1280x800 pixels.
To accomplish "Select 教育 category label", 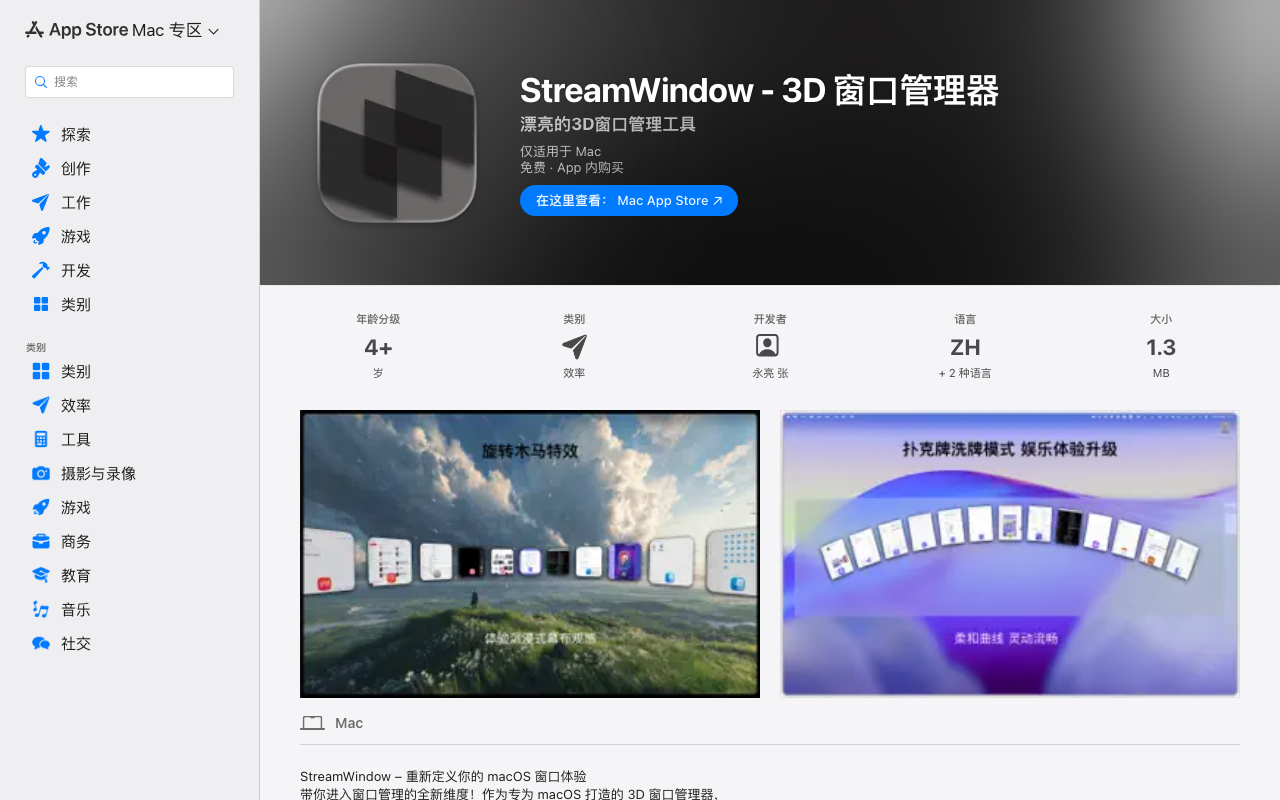I will pyautogui.click(x=76, y=575).
